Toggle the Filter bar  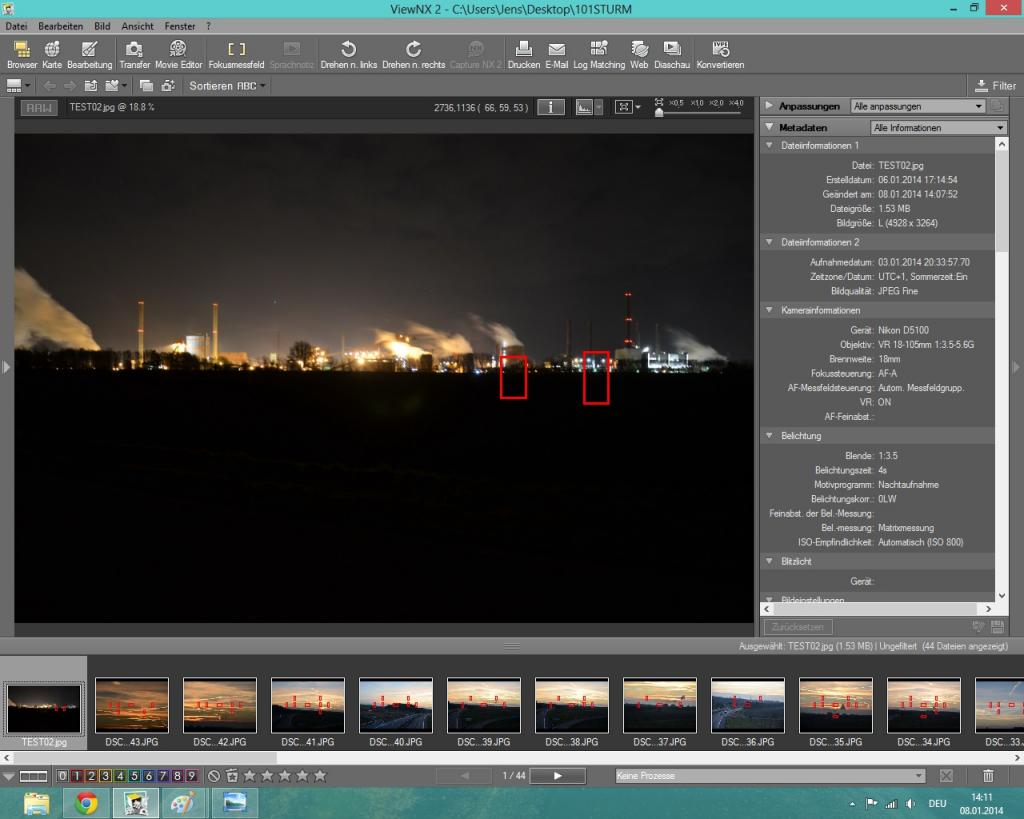pos(995,86)
